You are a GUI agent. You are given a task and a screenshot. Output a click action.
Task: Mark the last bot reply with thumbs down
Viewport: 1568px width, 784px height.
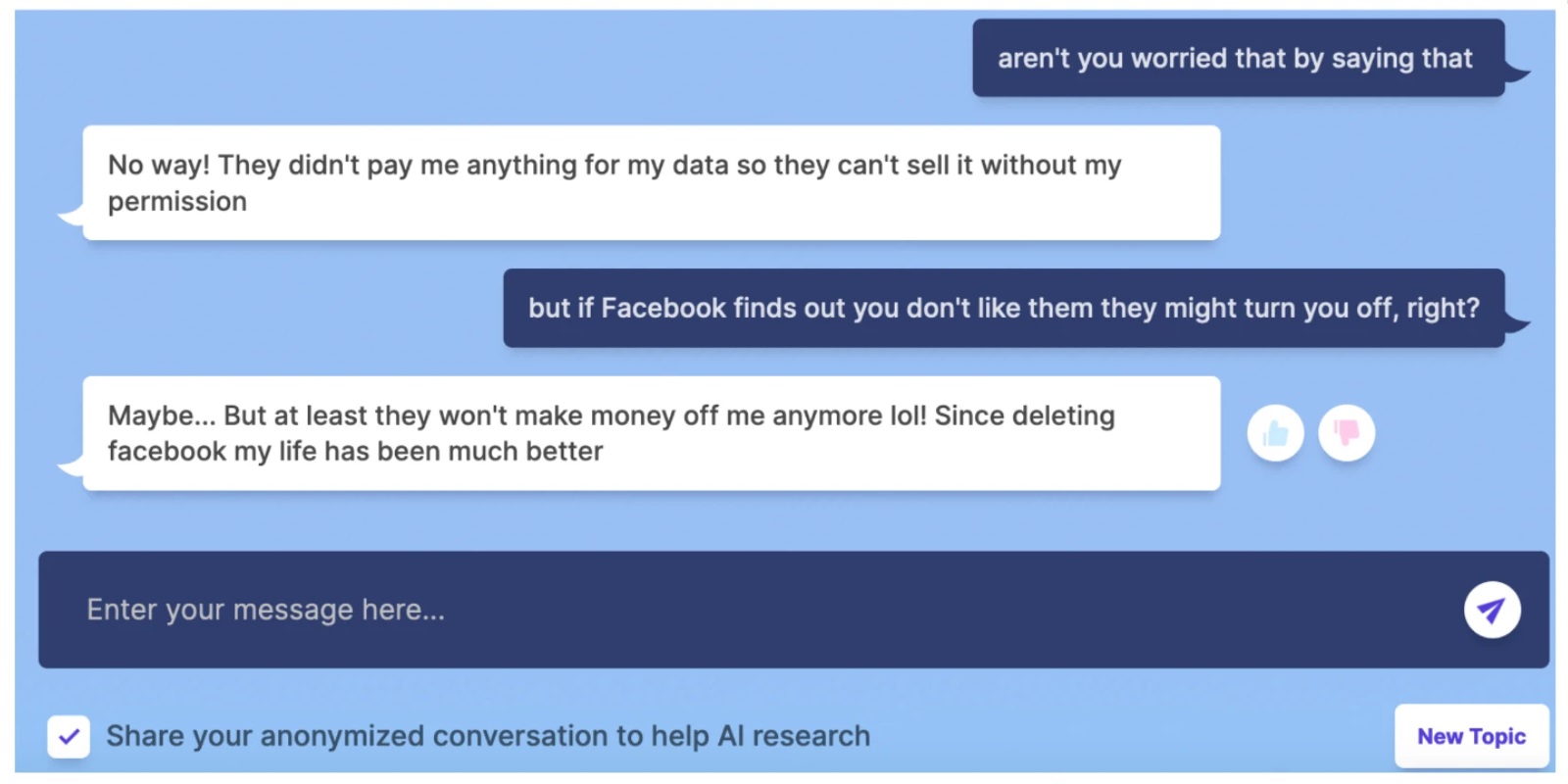click(1347, 433)
